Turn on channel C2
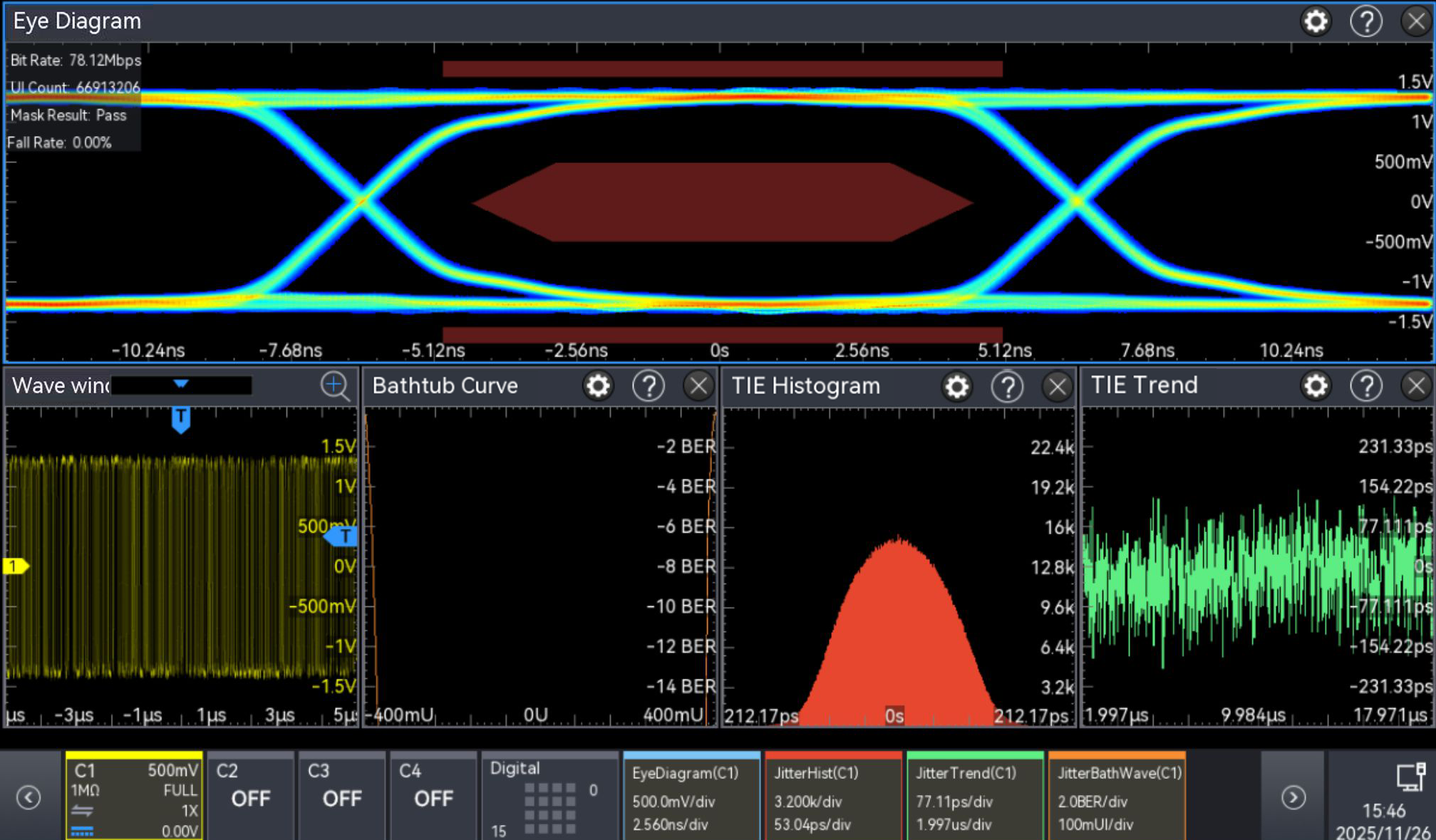Screen dimensions: 1436x840 (250, 796)
